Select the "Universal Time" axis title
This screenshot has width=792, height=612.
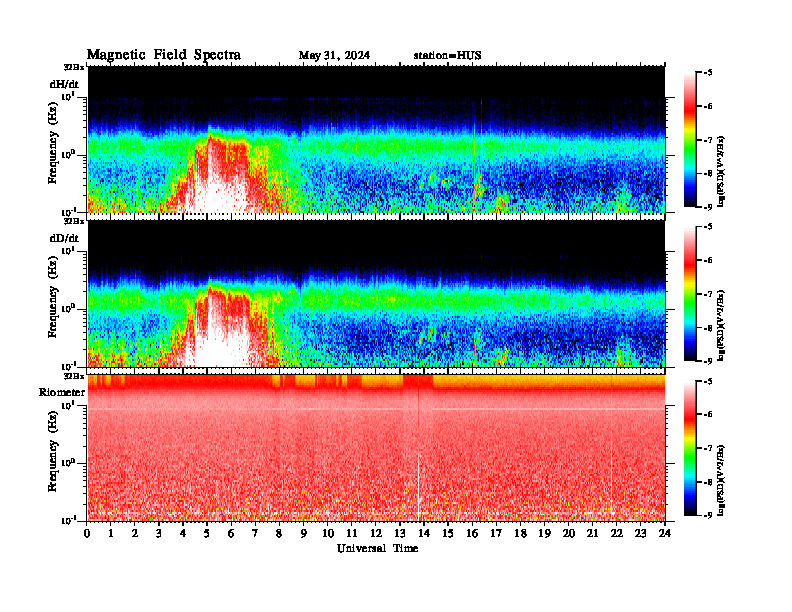(377, 548)
